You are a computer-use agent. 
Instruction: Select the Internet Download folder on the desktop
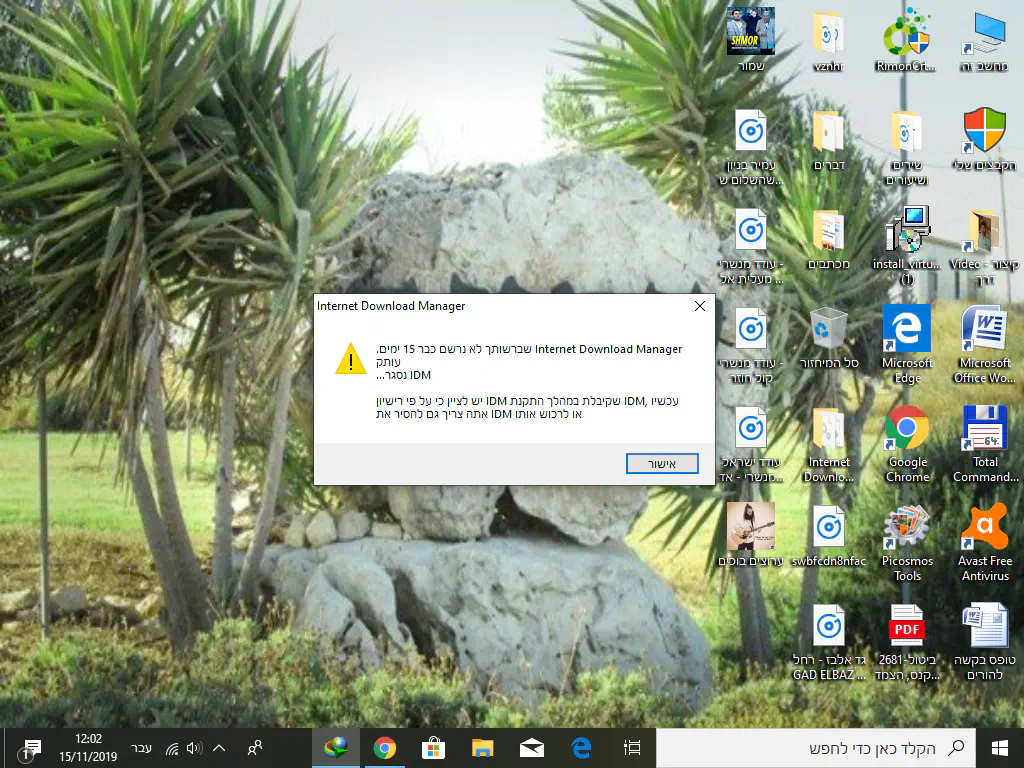pos(829,431)
